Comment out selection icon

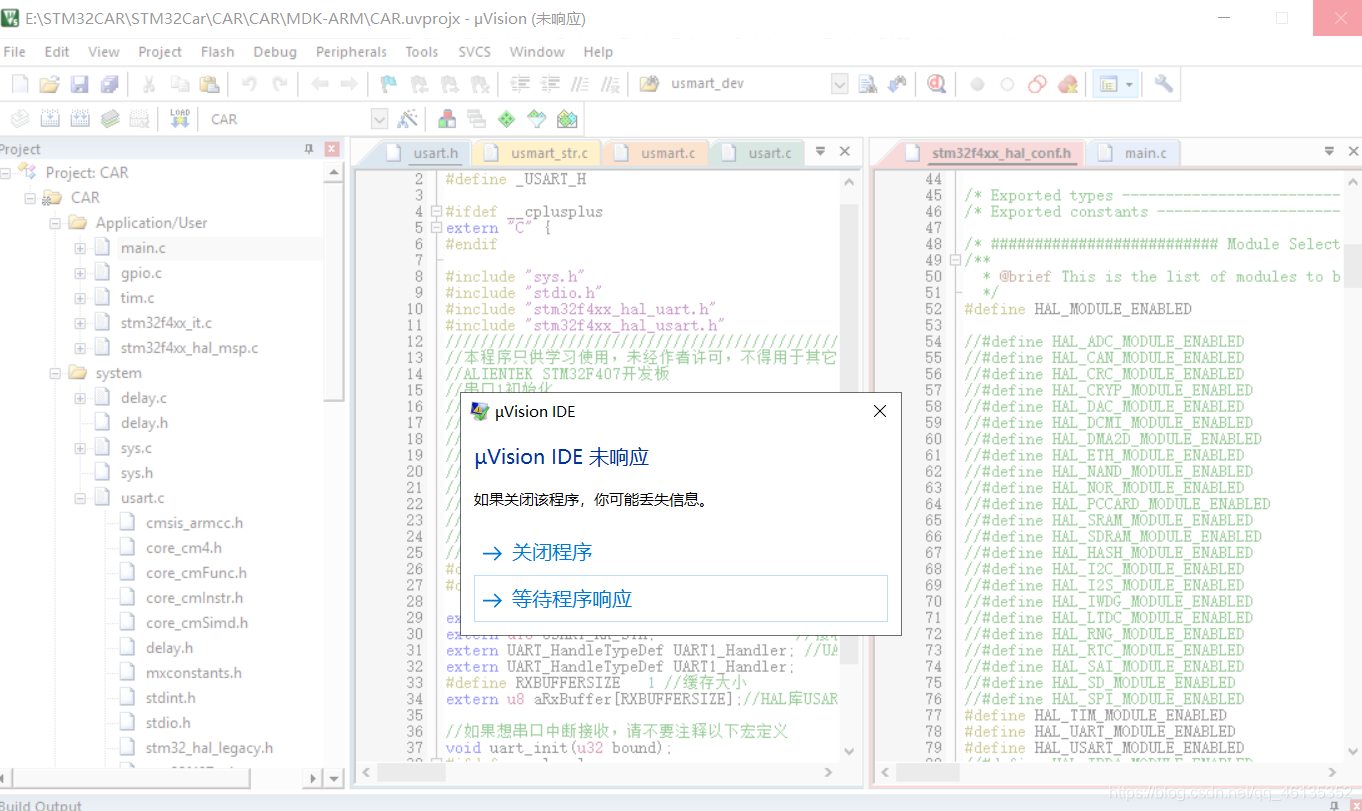[x=580, y=84]
